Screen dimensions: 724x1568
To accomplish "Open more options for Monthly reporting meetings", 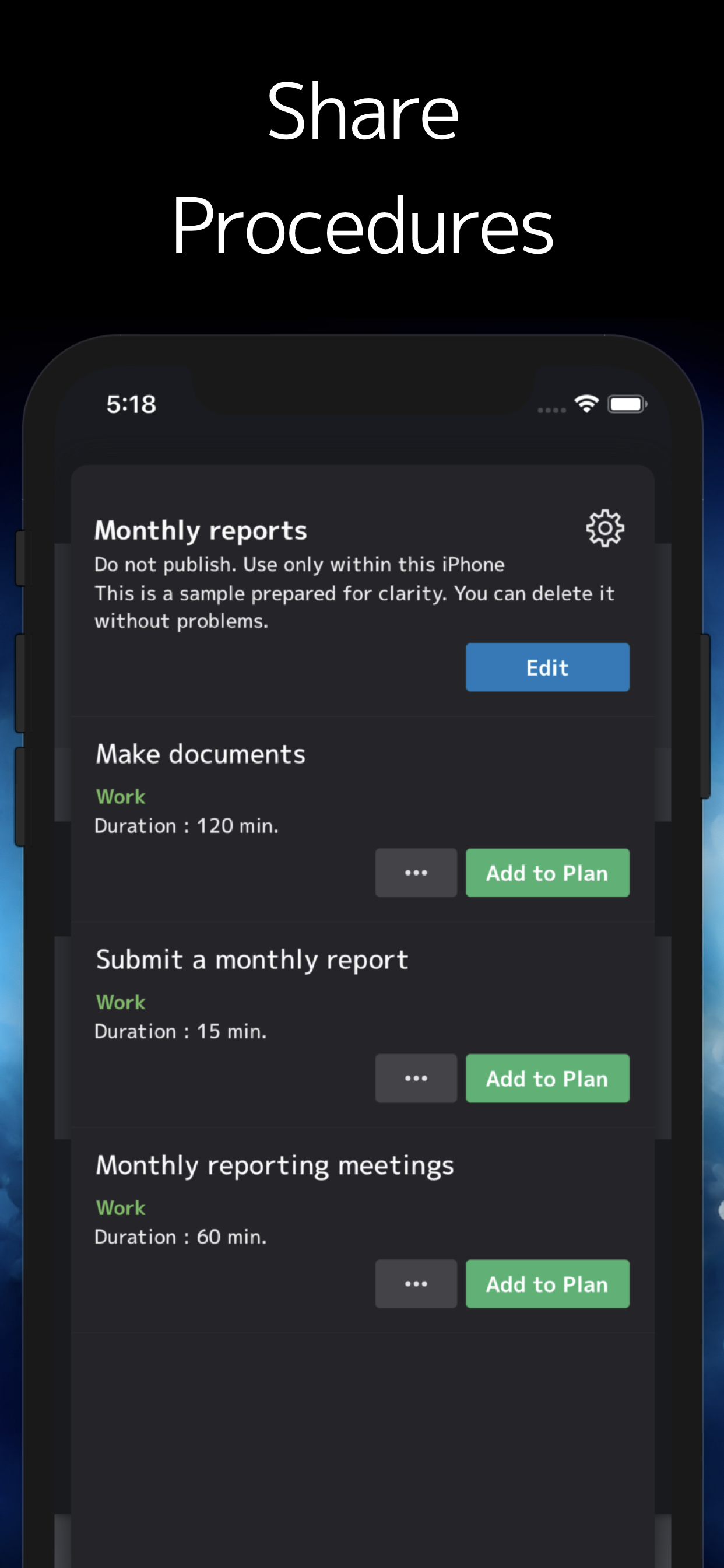I will coord(416,1284).
